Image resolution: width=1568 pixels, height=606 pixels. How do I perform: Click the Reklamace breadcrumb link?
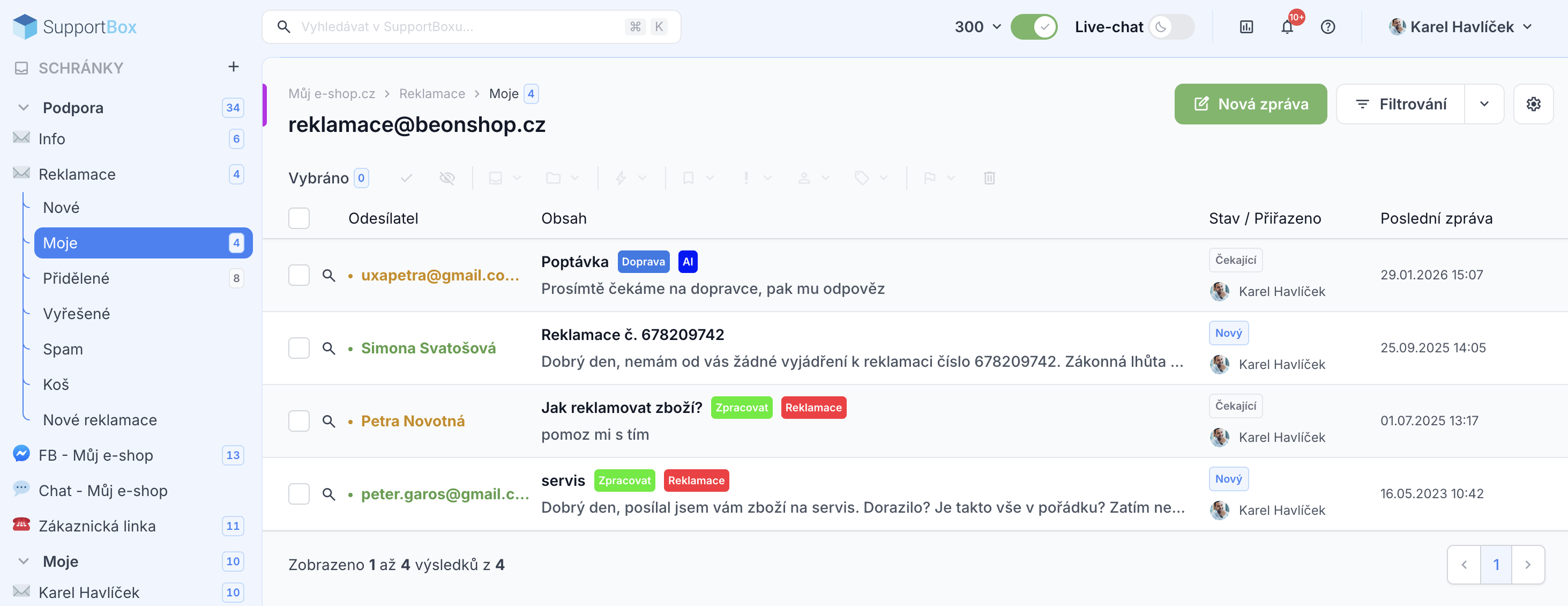click(431, 94)
